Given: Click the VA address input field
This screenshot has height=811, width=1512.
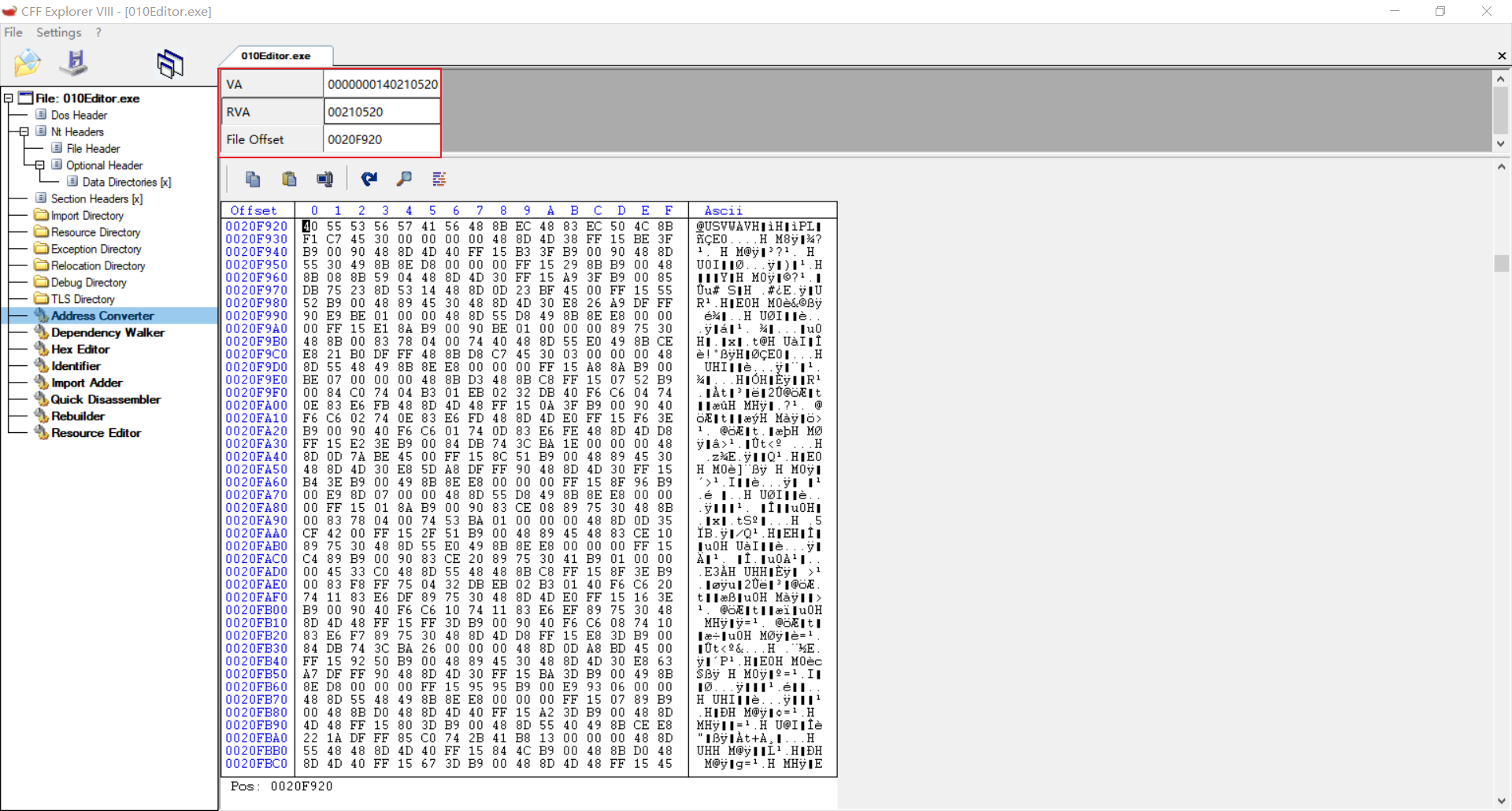Looking at the screenshot, I should point(382,84).
